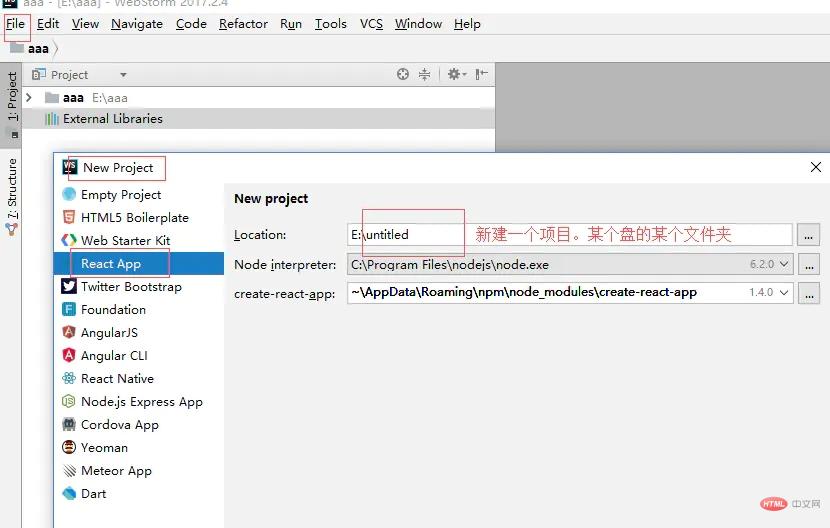Viewport: 830px width, 528px height.
Task: Select aaa E:\aaa folder row
Action: 258,97
